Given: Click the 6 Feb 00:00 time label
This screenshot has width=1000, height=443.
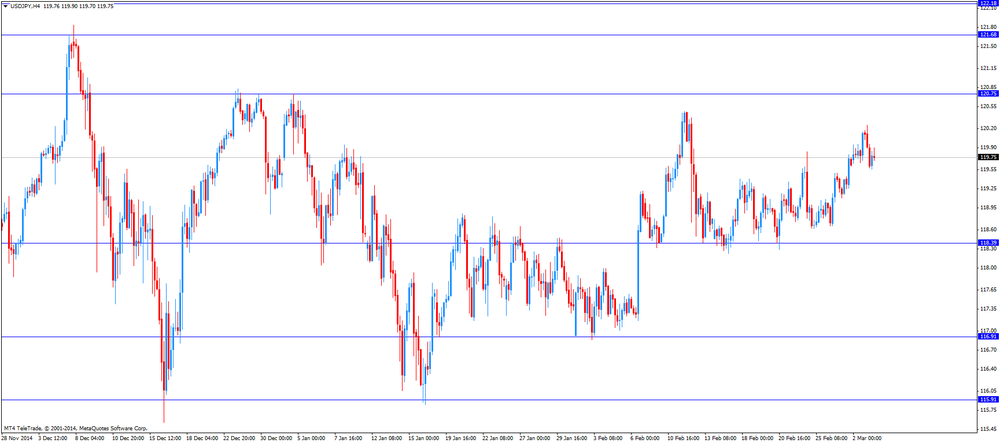Looking at the screenshot, I should point(645,439).
